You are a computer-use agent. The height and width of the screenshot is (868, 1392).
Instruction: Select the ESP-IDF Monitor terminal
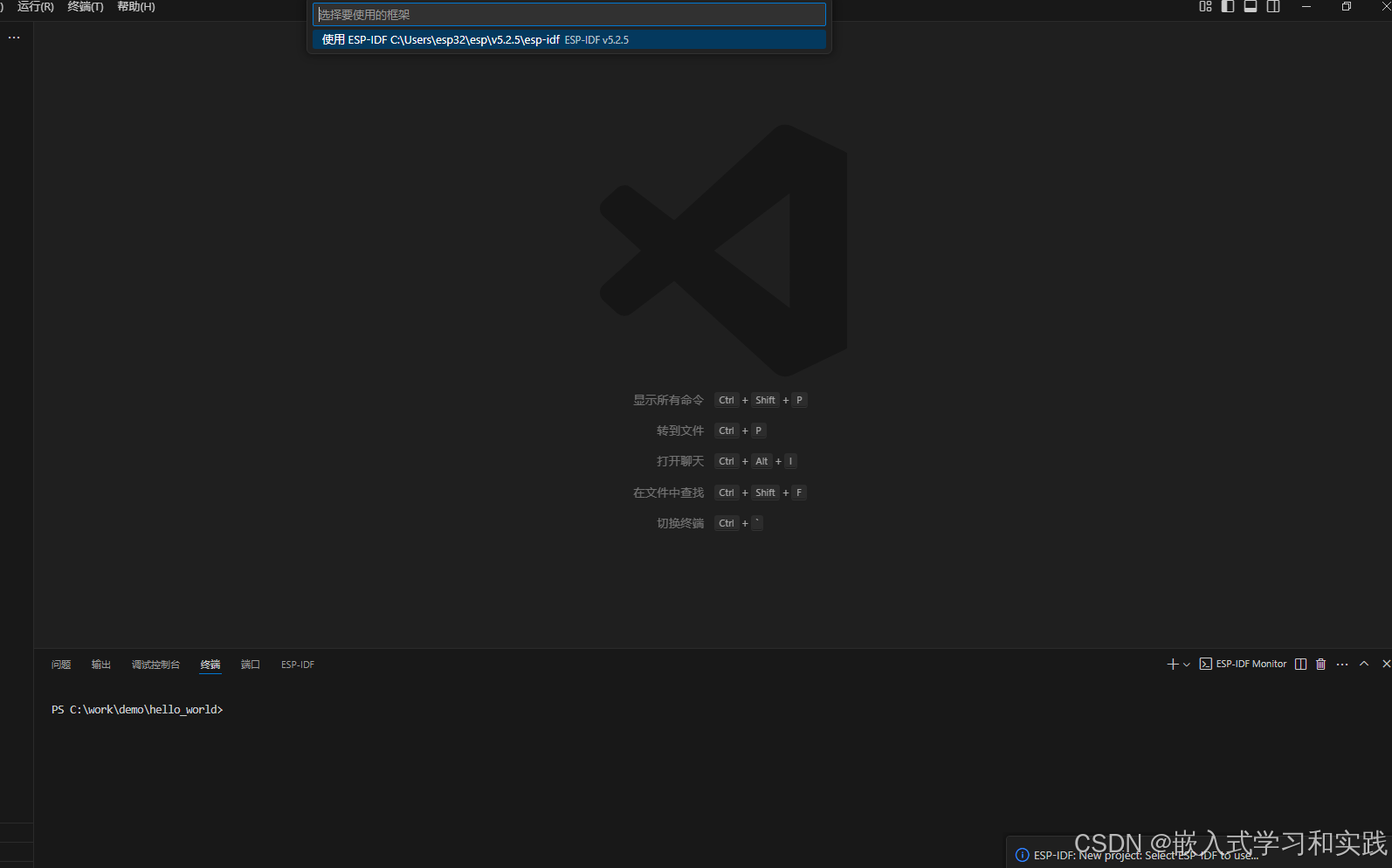pyautogui.click(x=1243, y=665)
